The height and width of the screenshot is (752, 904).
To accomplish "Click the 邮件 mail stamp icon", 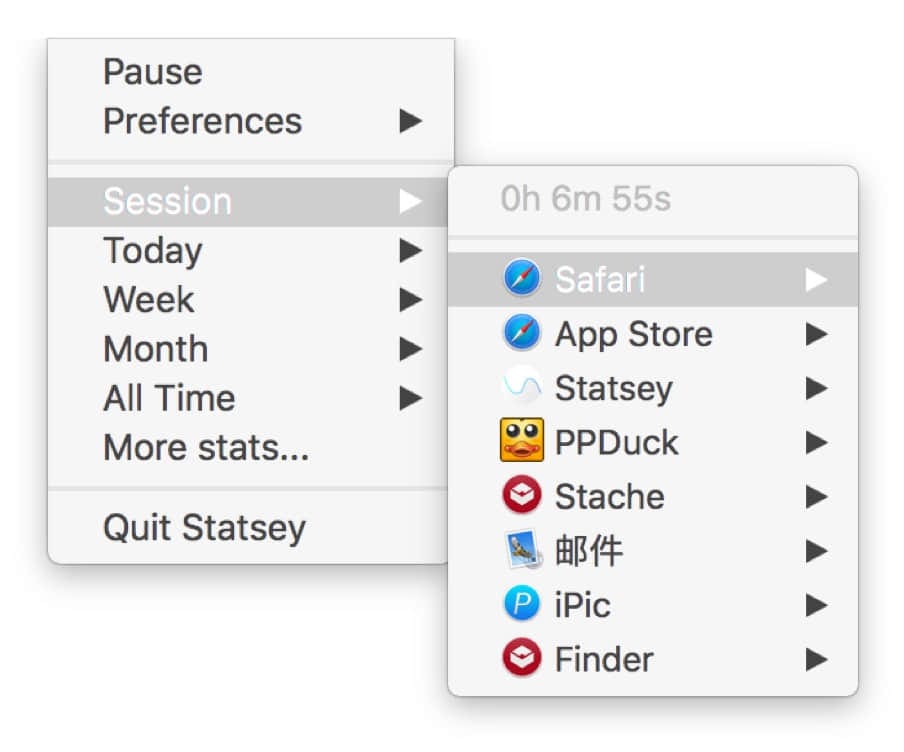I will pos(523,549).
